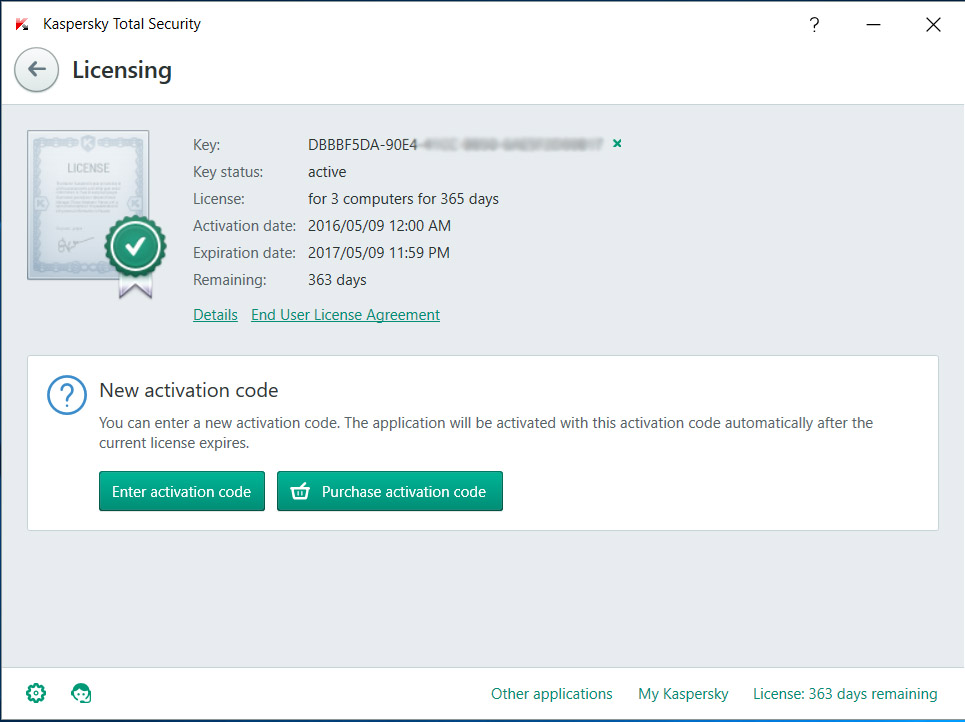The image size is (965, 722).
Task: Open End User License Agreement
Action: pos(345,315)
